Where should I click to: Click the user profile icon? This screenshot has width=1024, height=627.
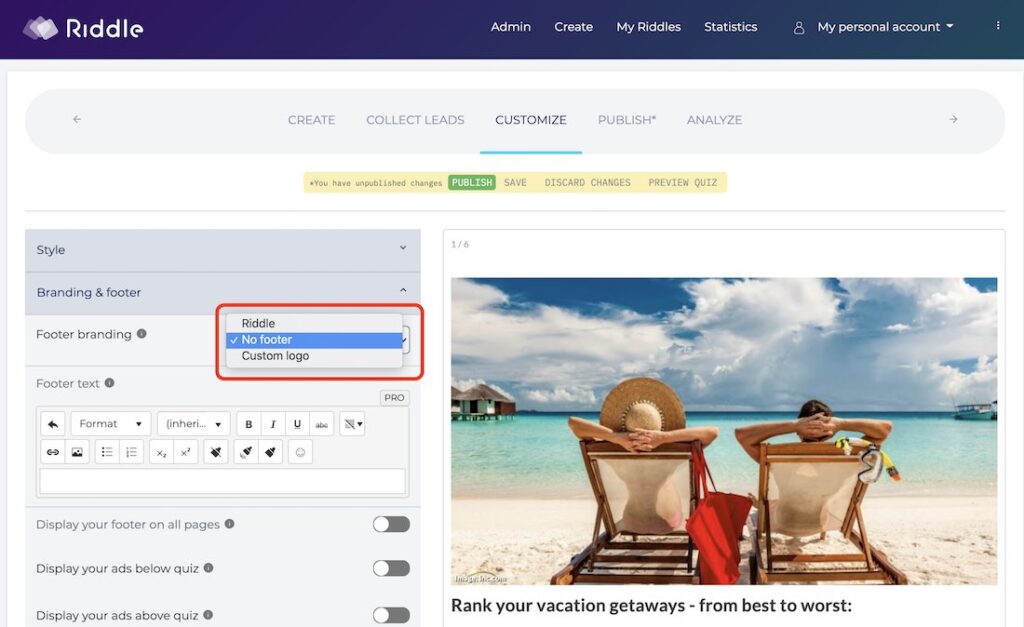click(799, 27)
